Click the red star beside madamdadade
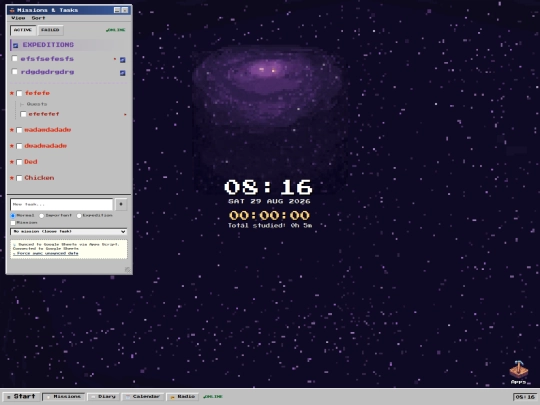 (x=12, y=130)
